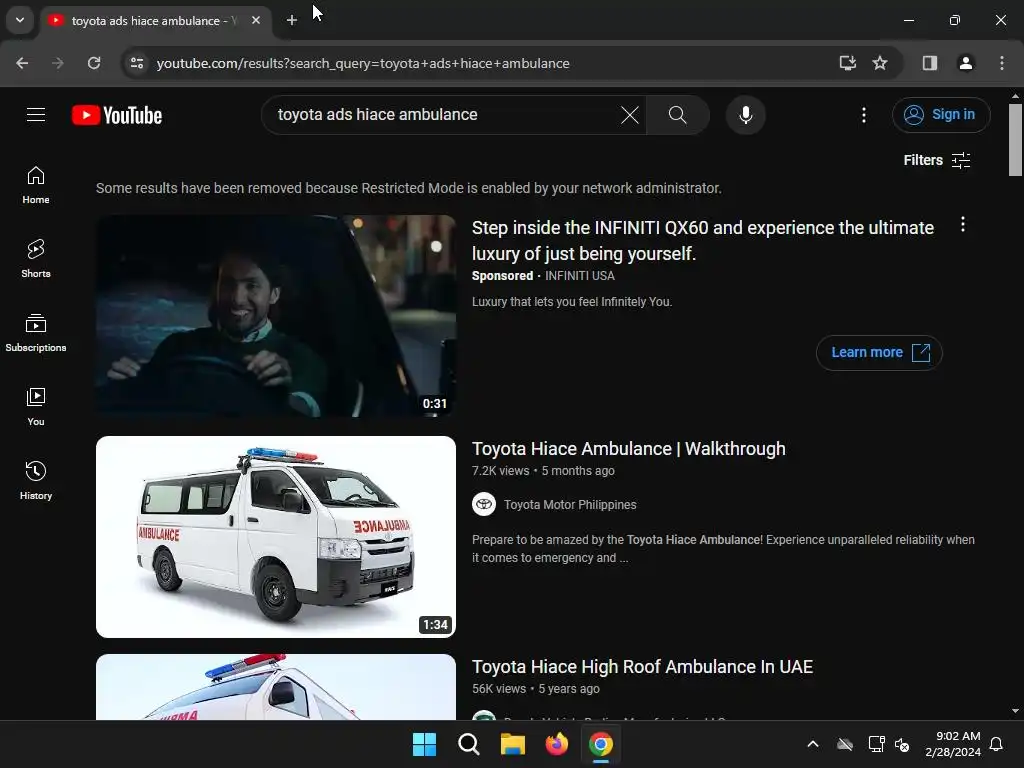The width and height of the screenshot is (1024, 768).
Task: Click the 'Restricted Mode is enabled' notice text
Action: point(409,188)
